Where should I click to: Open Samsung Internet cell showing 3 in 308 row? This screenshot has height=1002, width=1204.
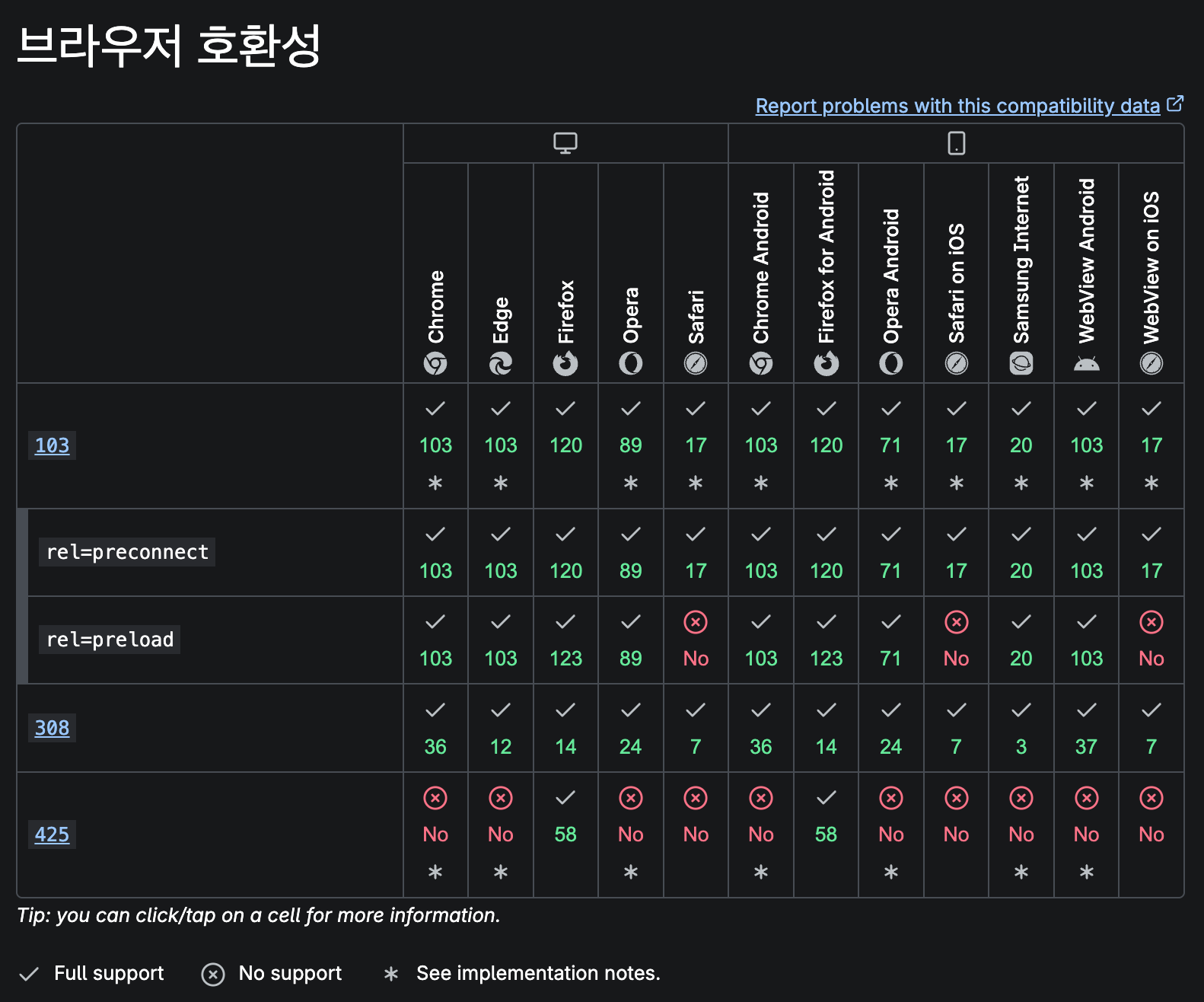1021,729
